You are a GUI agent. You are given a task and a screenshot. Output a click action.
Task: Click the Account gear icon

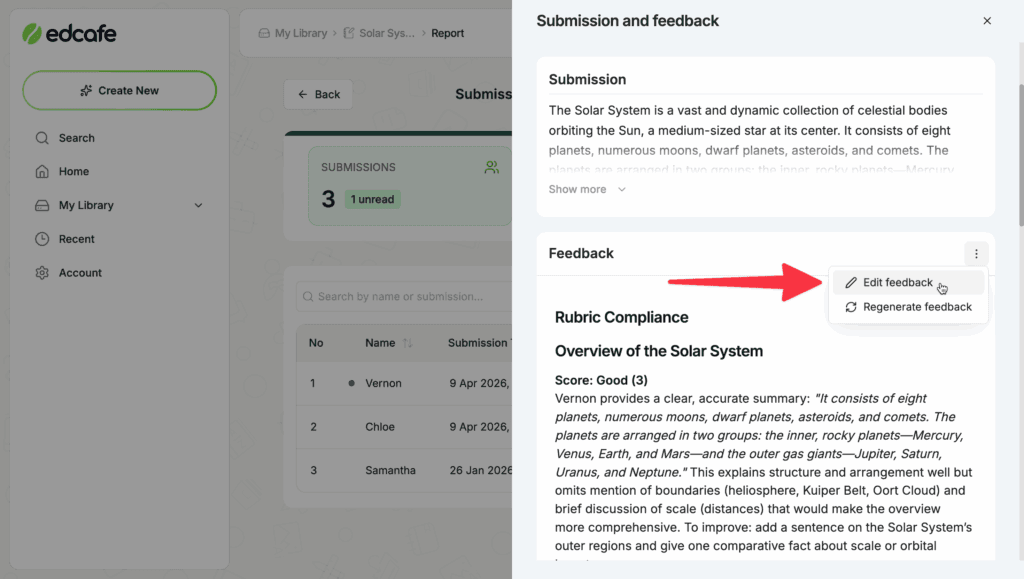tap(42, 273)
